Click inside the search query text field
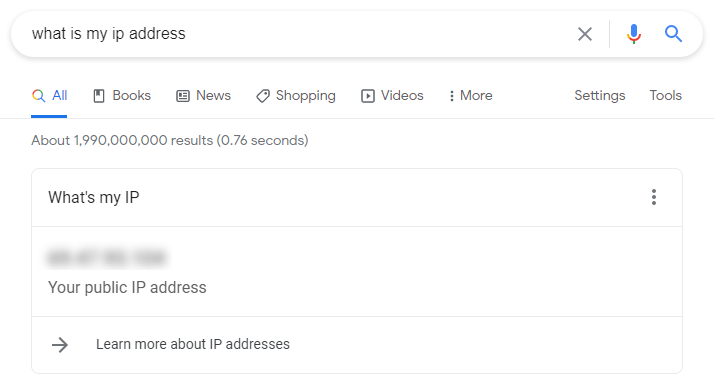 296,34
